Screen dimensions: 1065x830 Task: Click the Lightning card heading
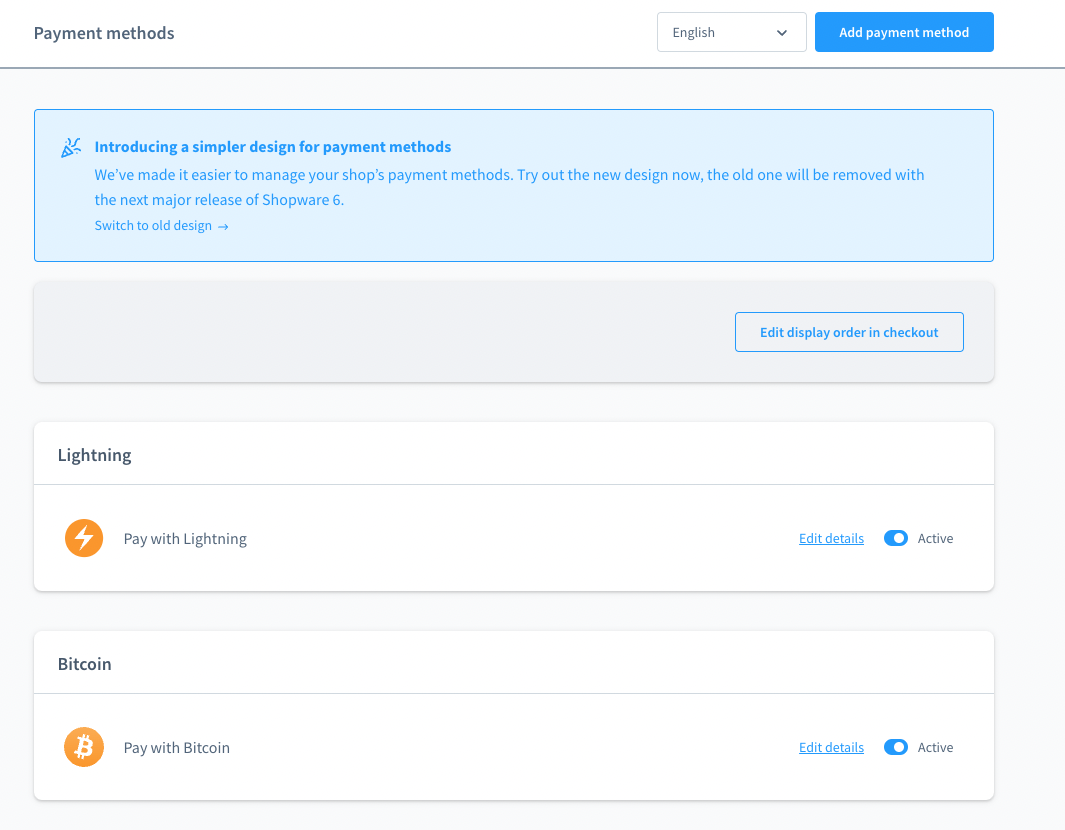pos(94,455)
